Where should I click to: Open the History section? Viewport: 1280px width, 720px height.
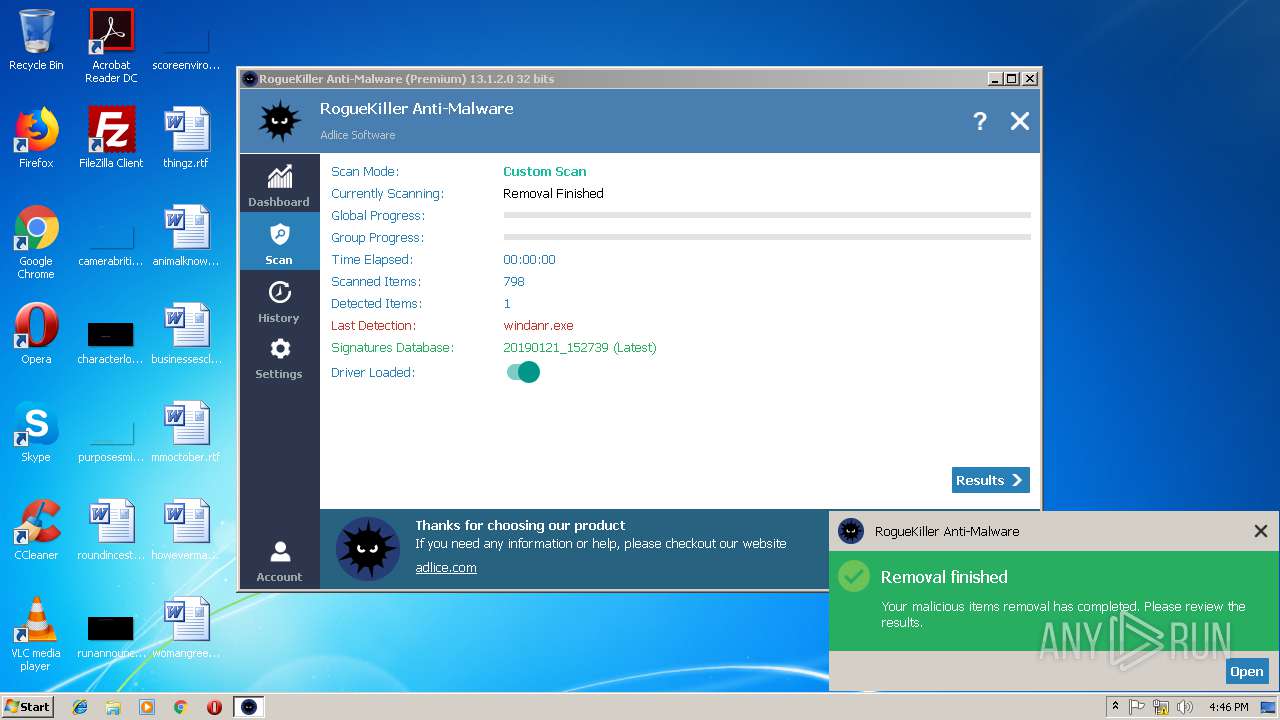tap(279, 301)
